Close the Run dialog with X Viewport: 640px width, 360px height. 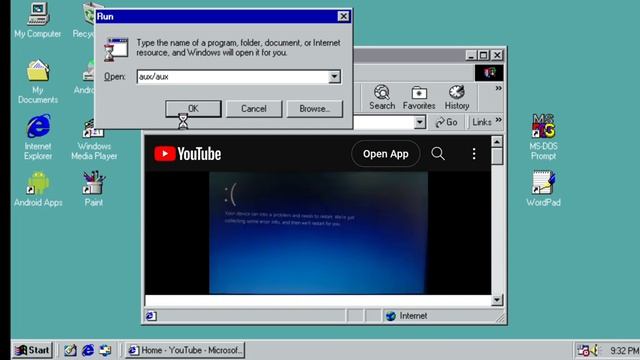click(343, 16)
